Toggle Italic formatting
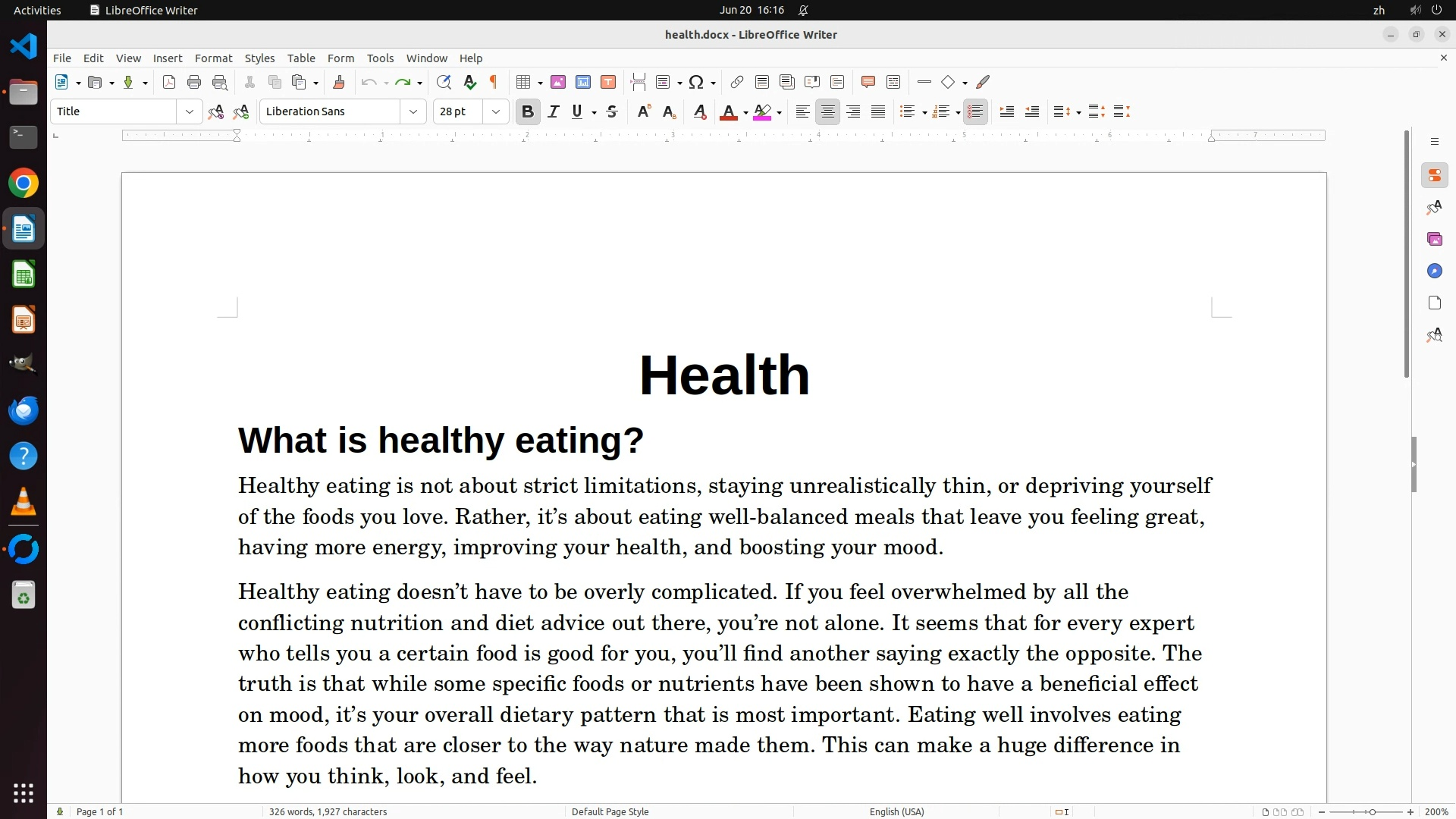Viewport: 1456px width, 819px height. [553, 112]
